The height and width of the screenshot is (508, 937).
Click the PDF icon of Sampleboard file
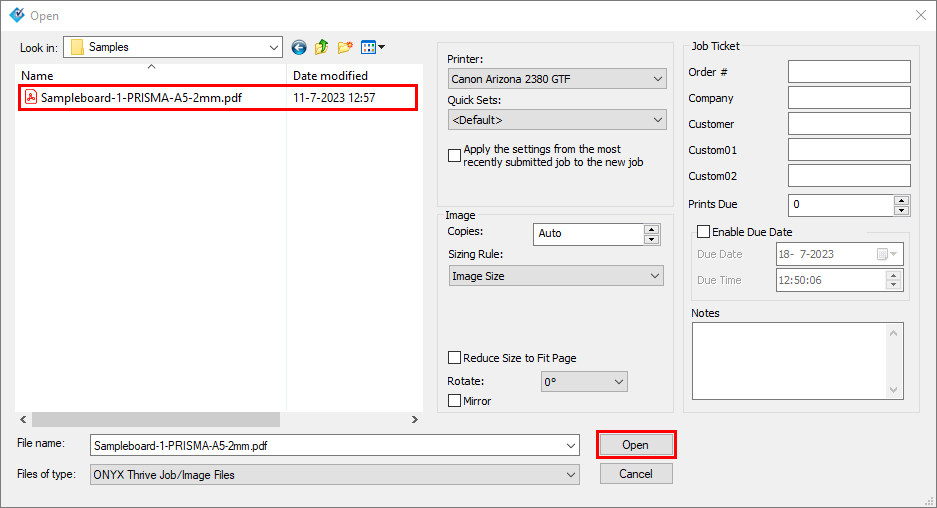31,98
